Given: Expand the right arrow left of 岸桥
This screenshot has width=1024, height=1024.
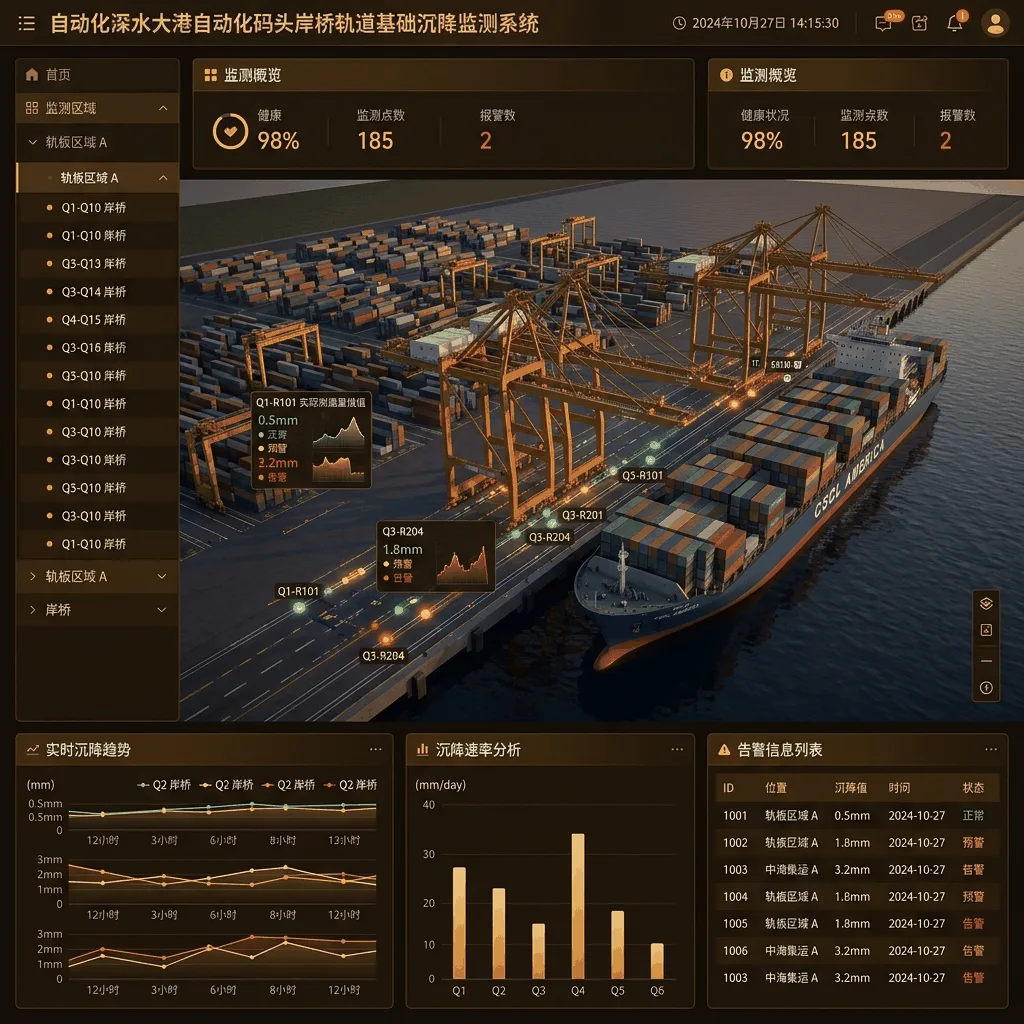Looking at the screenshot, I should 32,610.
